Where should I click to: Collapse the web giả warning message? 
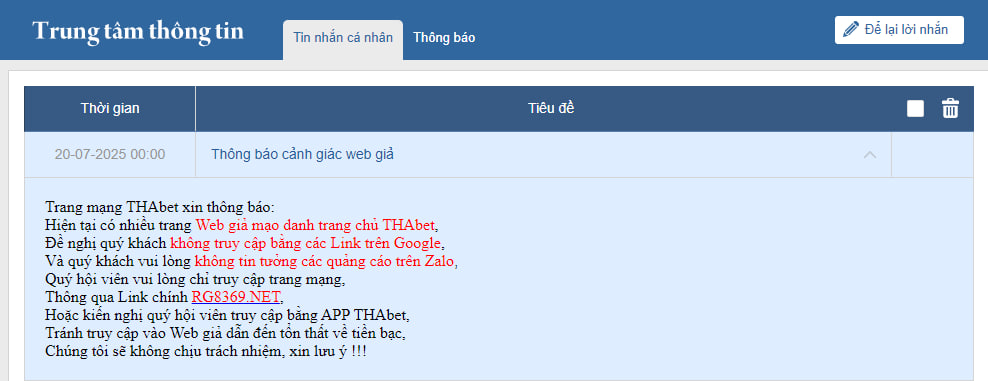(870, 154)
